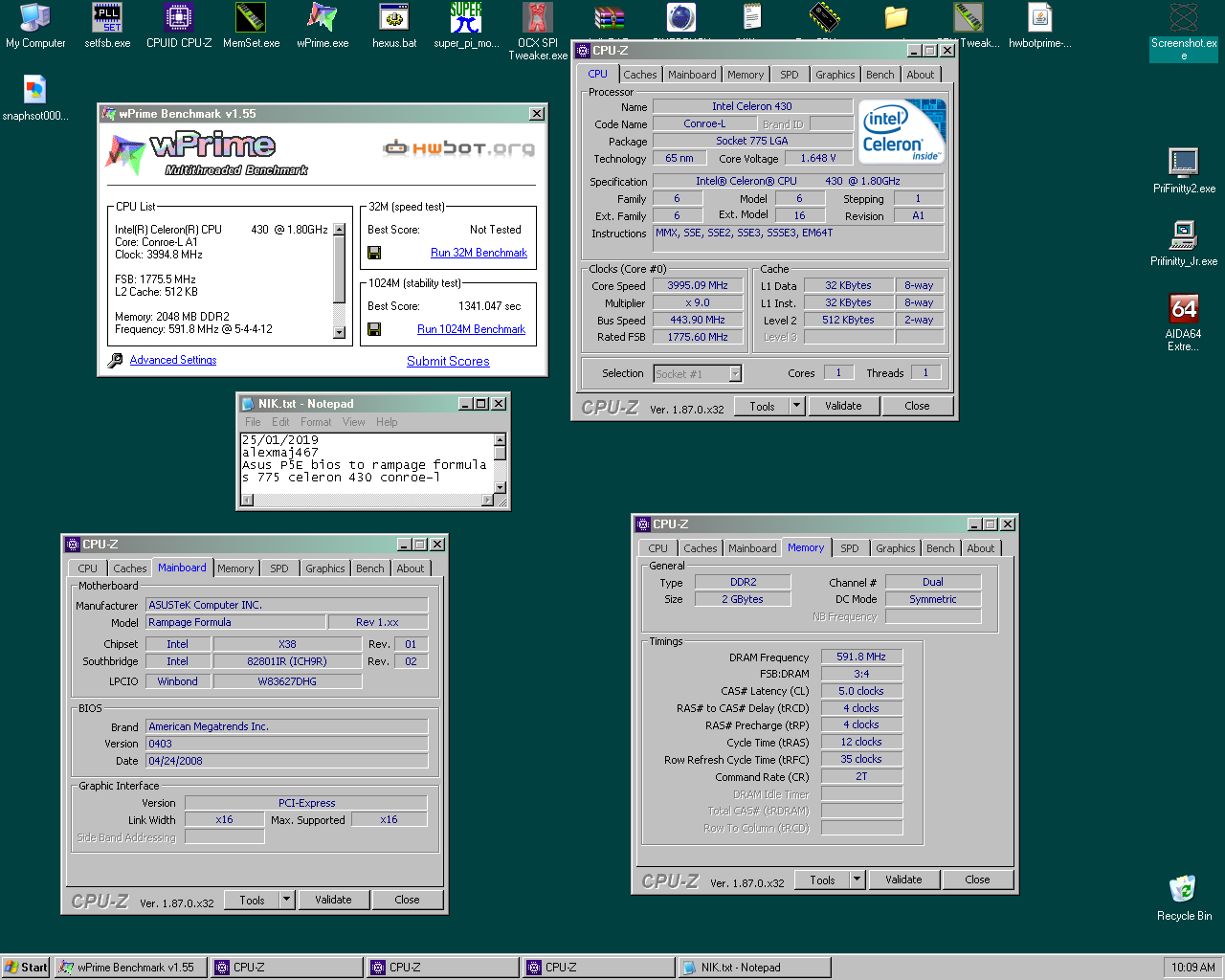
Task: Click Notepad horizontal scroll right arrow
Action: tap(488, 501)
